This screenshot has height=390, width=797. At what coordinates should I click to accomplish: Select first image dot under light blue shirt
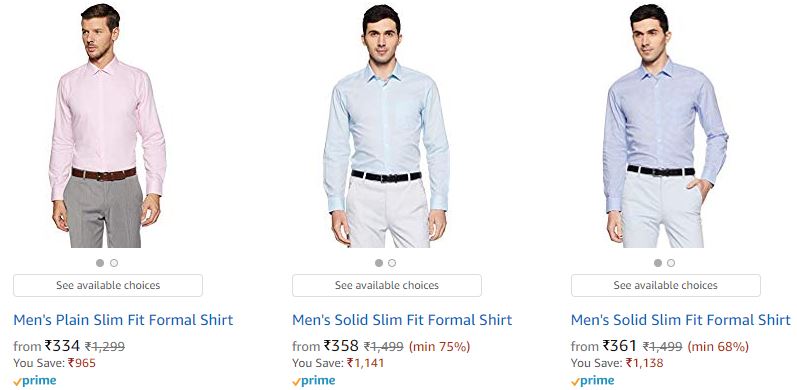(379, 263)
